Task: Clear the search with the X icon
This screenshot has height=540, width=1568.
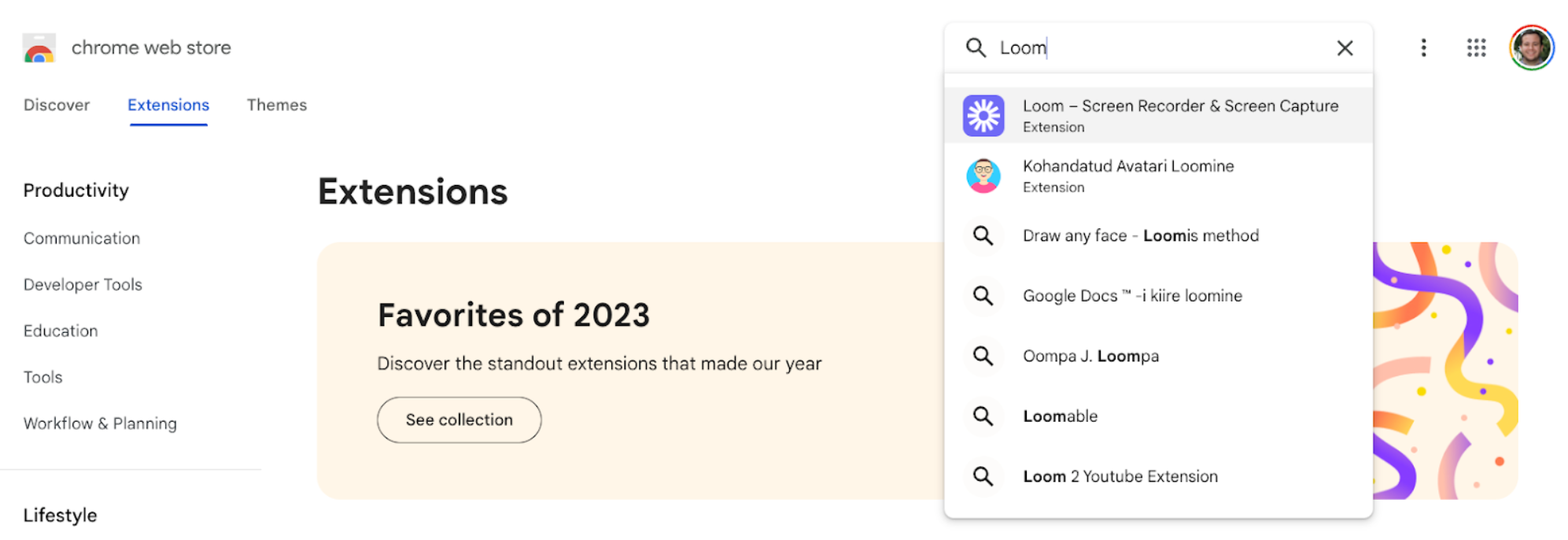Action: click(x=1345, y=47)
